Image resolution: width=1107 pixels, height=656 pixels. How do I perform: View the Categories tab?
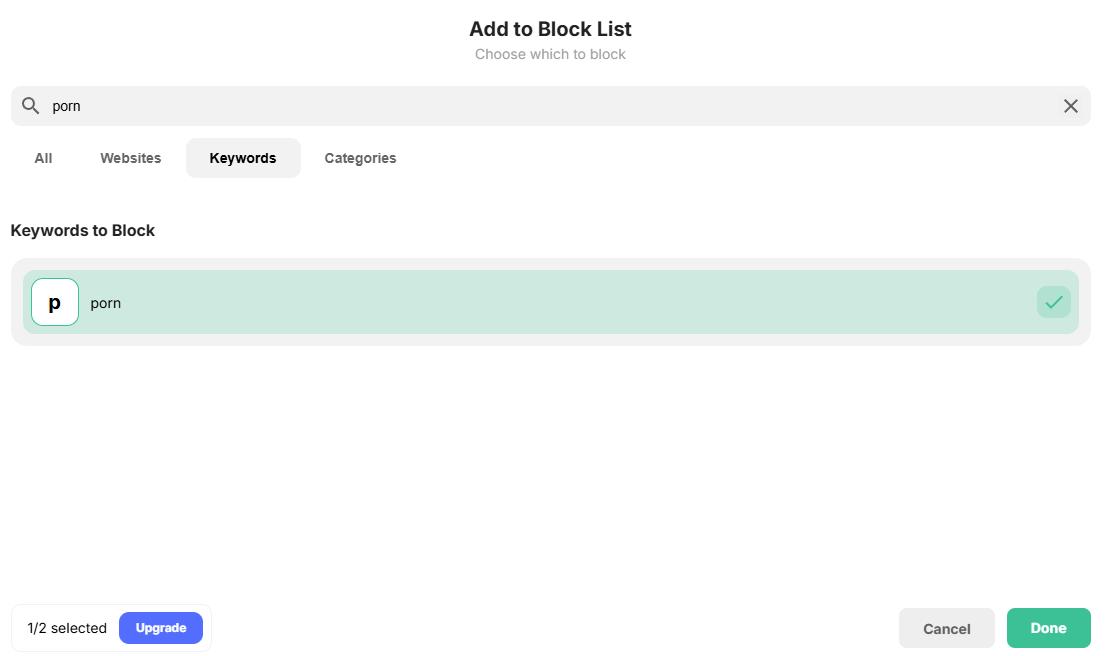360,157
